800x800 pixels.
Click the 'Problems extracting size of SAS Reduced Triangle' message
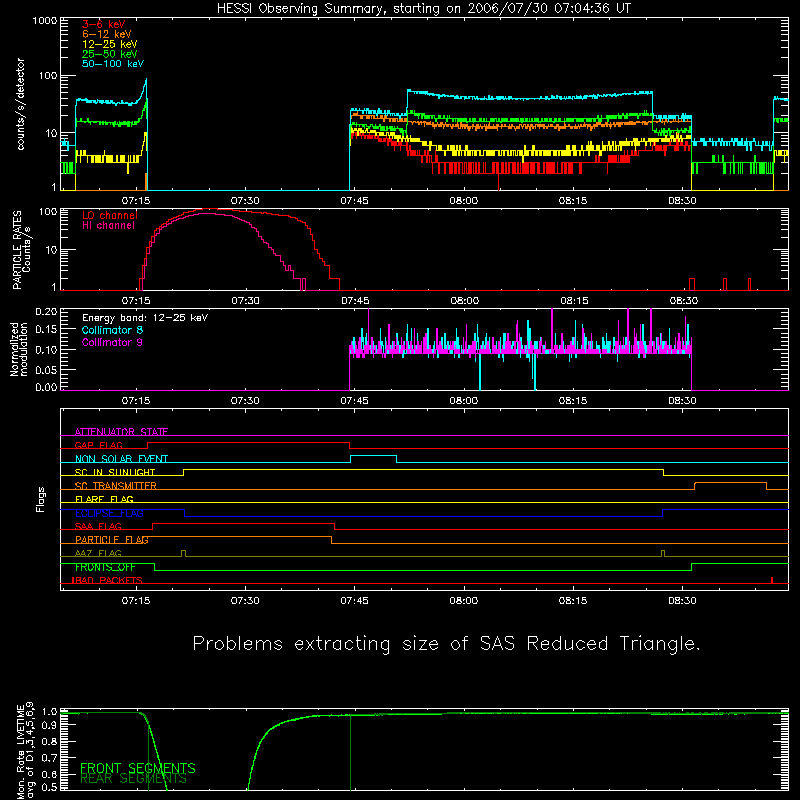point(446,644)
